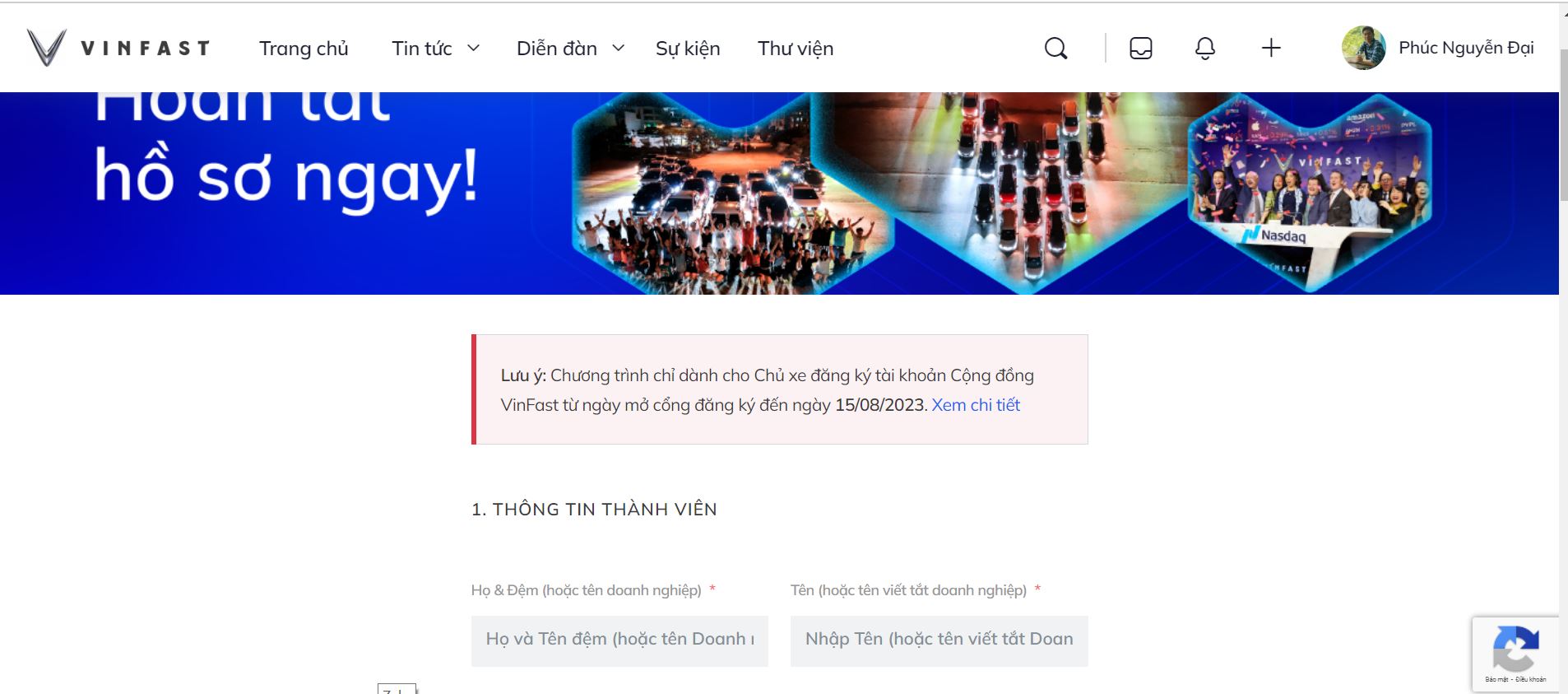The height and width of the screenshot is (694, 1568).
Task: Click the VinFast logo
Action: click(x=118, y=48)
